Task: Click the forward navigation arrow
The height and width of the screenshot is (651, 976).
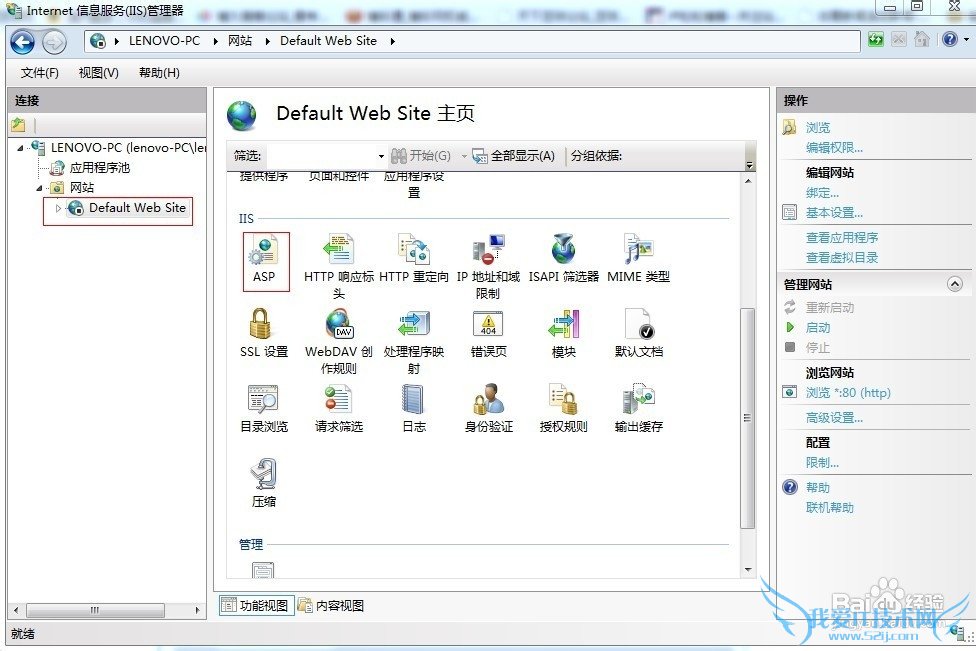Action: coord(54,42)
